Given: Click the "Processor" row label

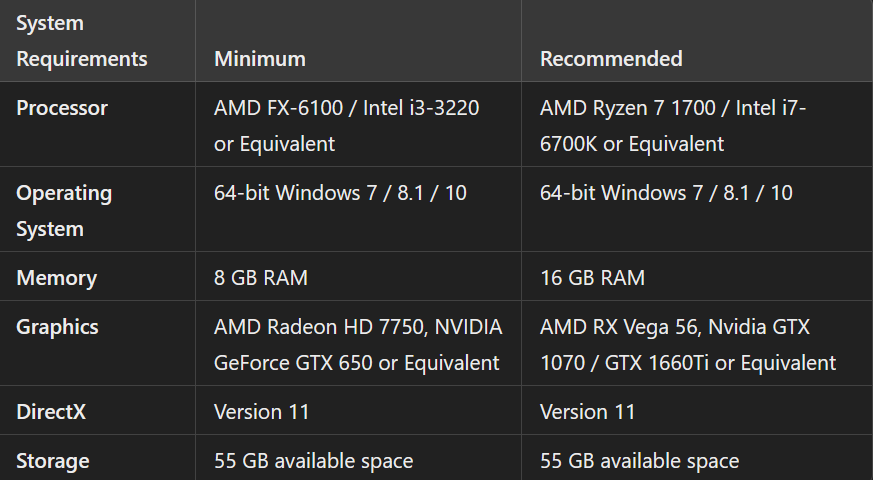Looking at the screenshot, I should [x=62, y=108].
